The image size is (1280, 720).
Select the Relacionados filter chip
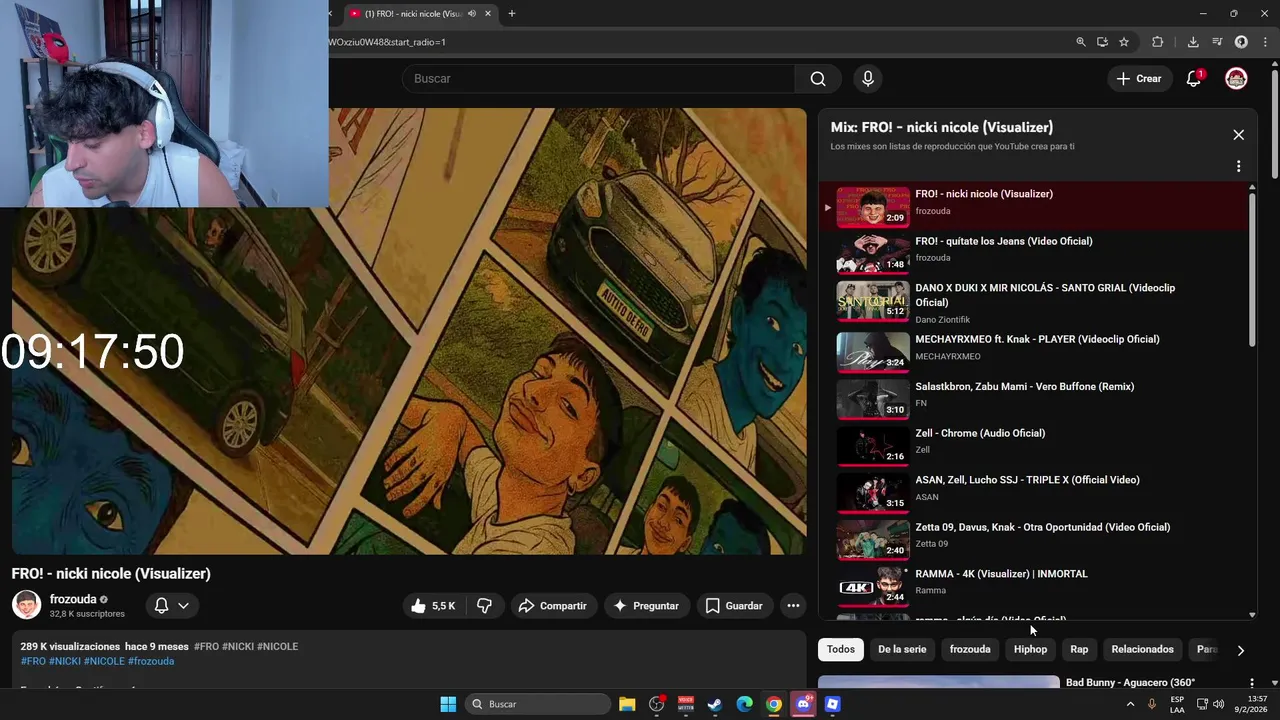[x=1142, y=650]
